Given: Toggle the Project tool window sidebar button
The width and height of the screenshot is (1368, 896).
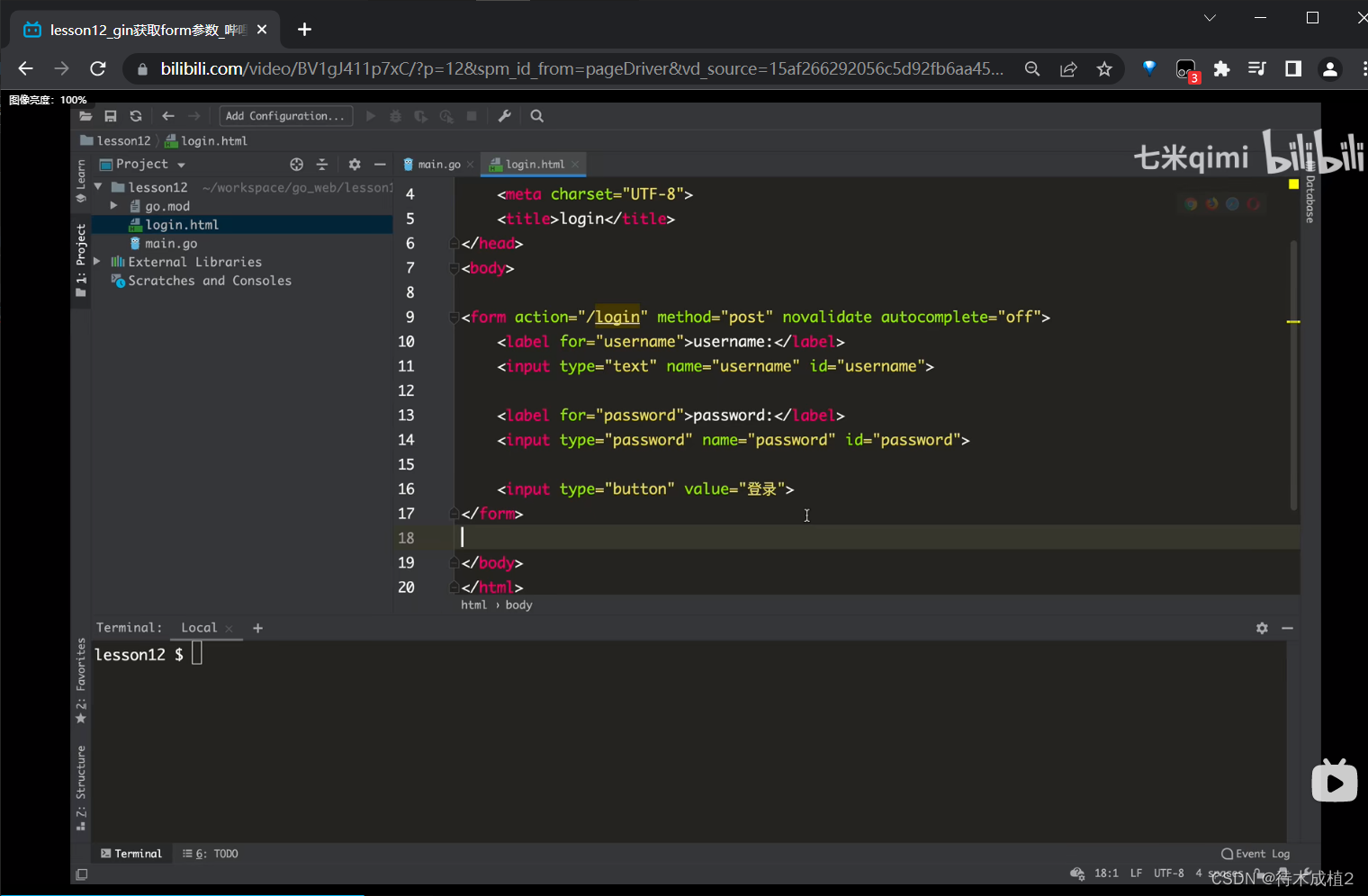Looking at the screenshot, I should [81, 261].
